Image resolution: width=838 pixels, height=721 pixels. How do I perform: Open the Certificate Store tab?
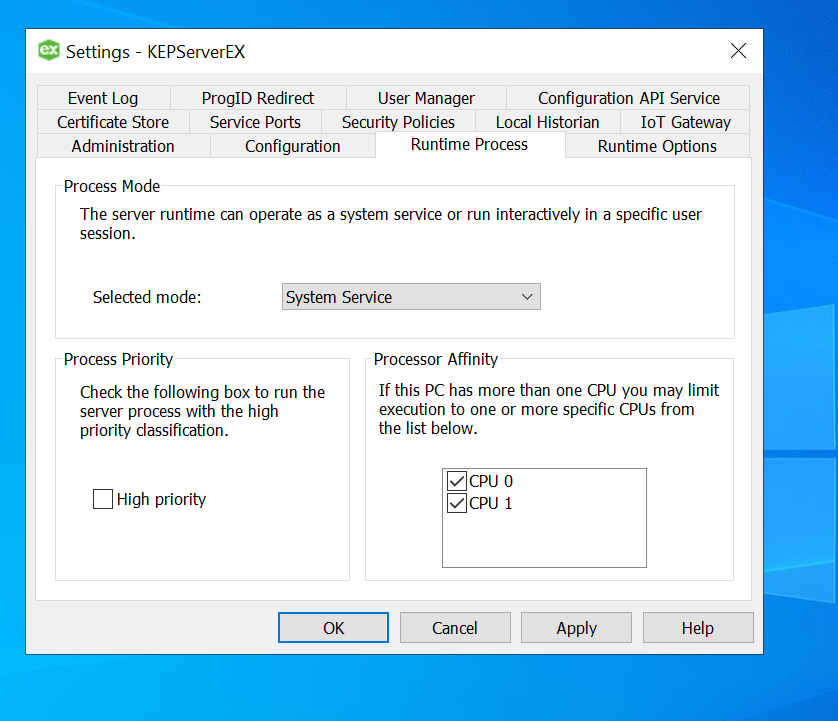(x=113, y=122)
